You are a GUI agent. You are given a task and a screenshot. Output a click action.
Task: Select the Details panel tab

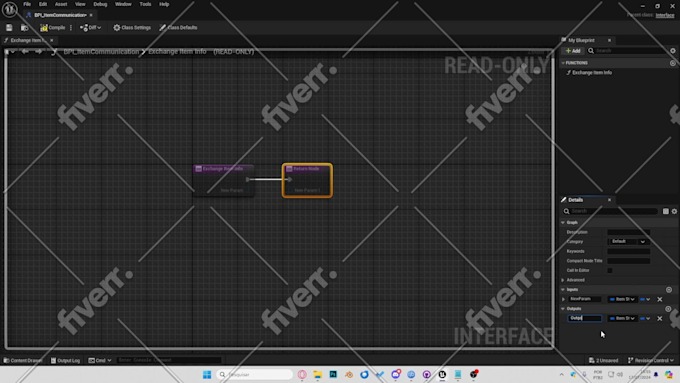pyautogui.click(x=575, y=200)
